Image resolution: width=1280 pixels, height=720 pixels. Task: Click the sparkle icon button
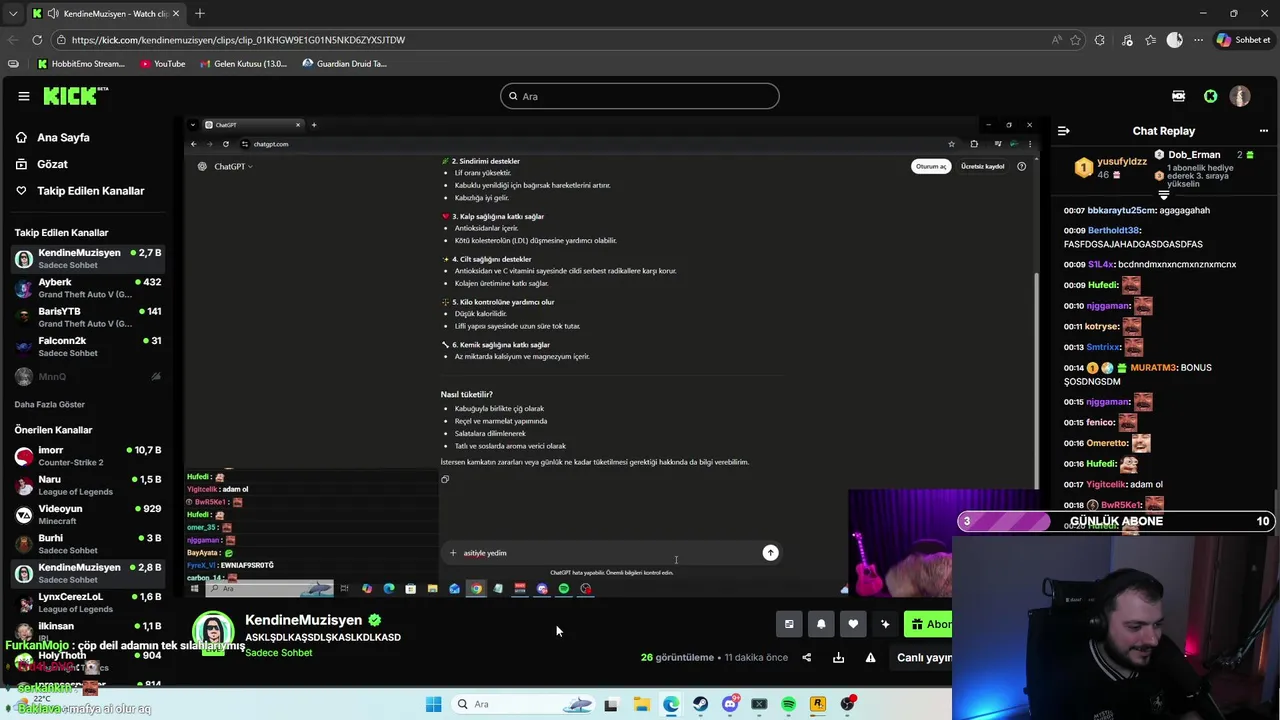[885, 624]
